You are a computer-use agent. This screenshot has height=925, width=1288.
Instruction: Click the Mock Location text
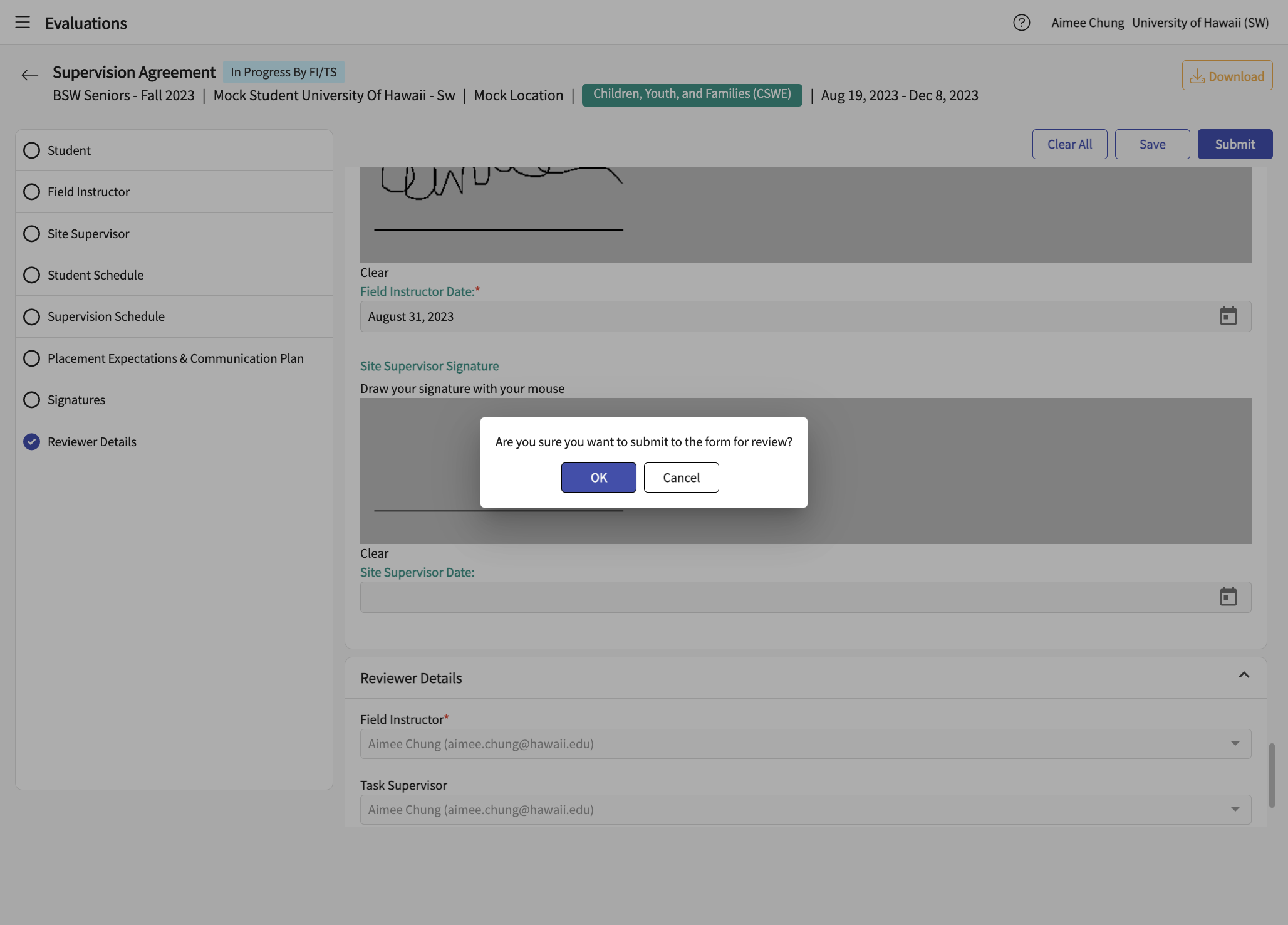[x=518, y=95]
